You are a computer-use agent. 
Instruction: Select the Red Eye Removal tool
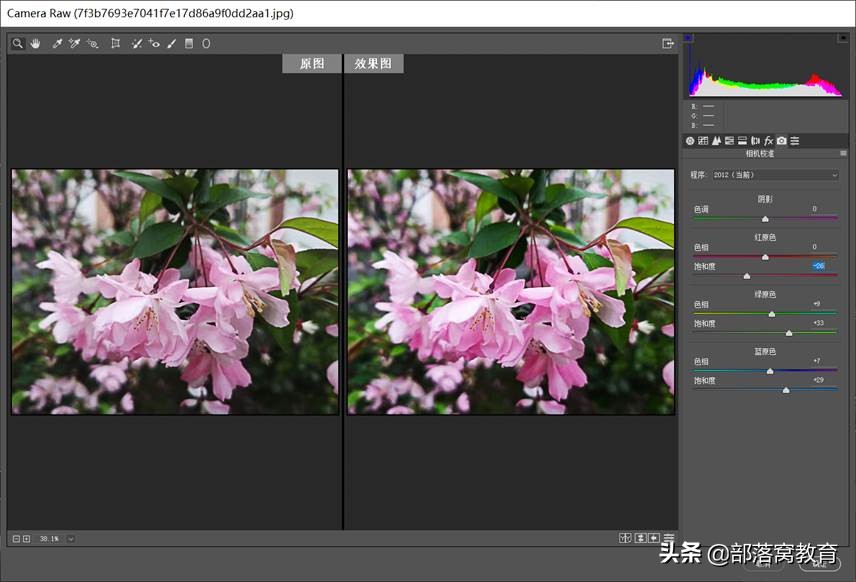[155, 43]
